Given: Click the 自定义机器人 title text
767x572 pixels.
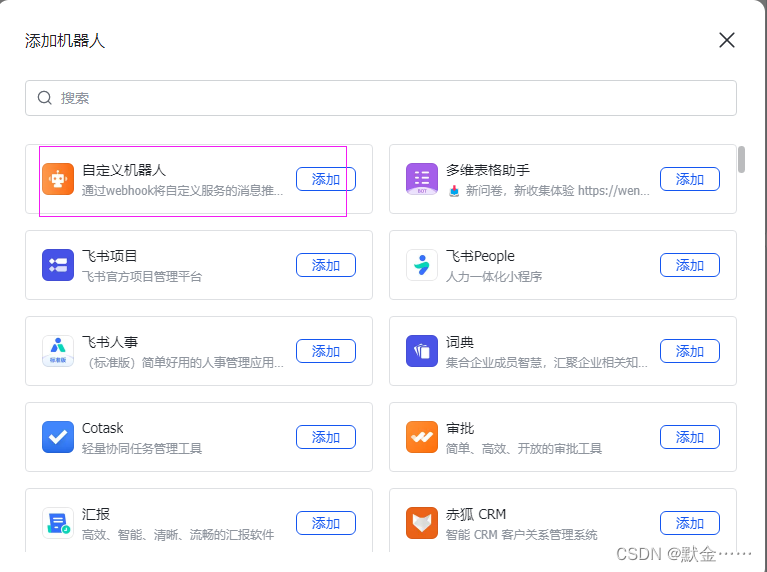Looking at the screenshot, I should (124, 170).
